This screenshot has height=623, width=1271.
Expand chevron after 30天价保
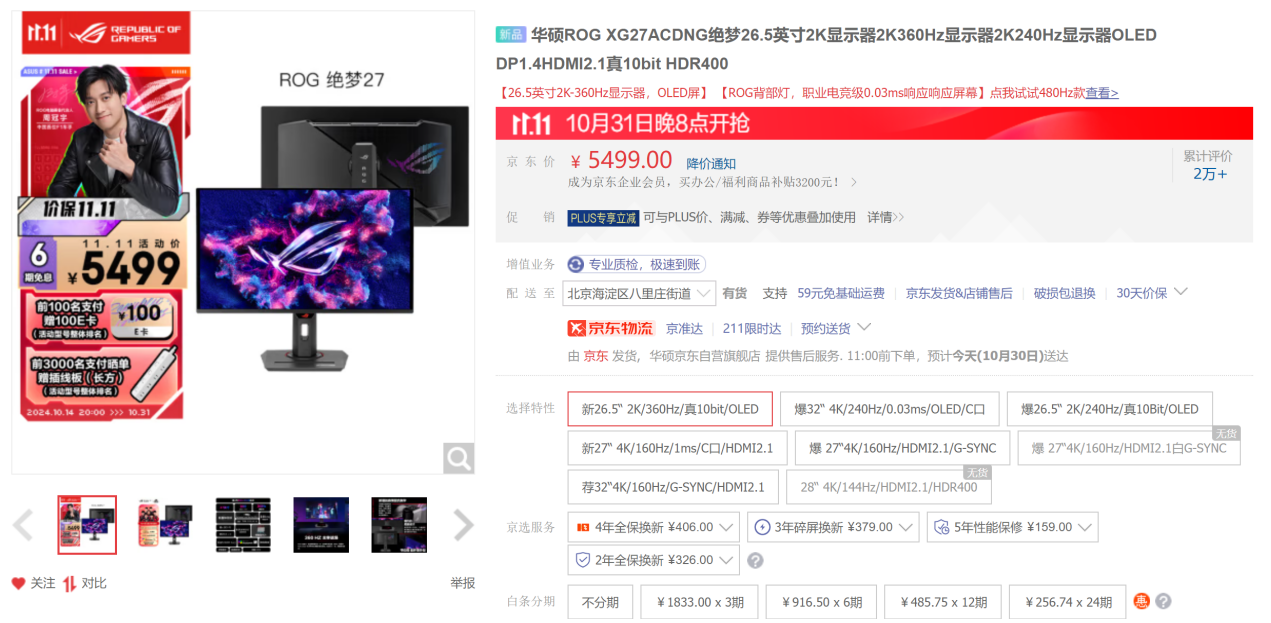1180,292
